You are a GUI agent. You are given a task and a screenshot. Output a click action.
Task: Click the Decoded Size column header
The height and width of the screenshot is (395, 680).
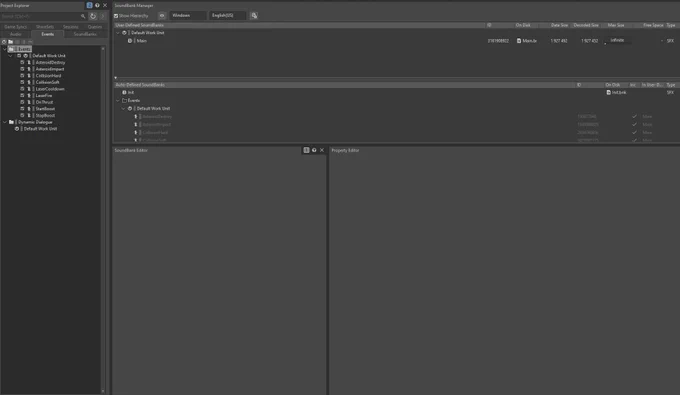586,25
